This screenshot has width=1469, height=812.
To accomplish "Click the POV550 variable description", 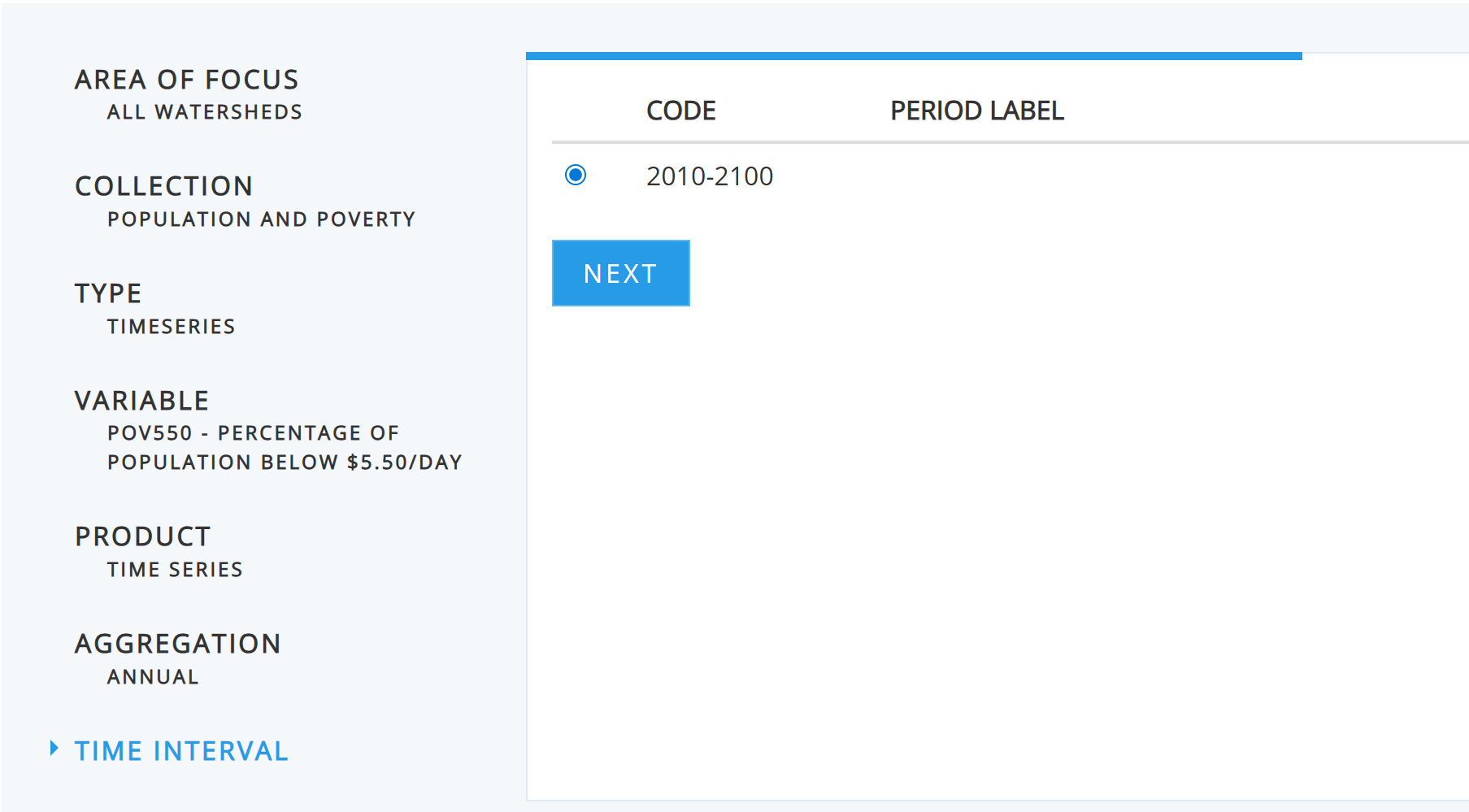I will pos(285,448).
